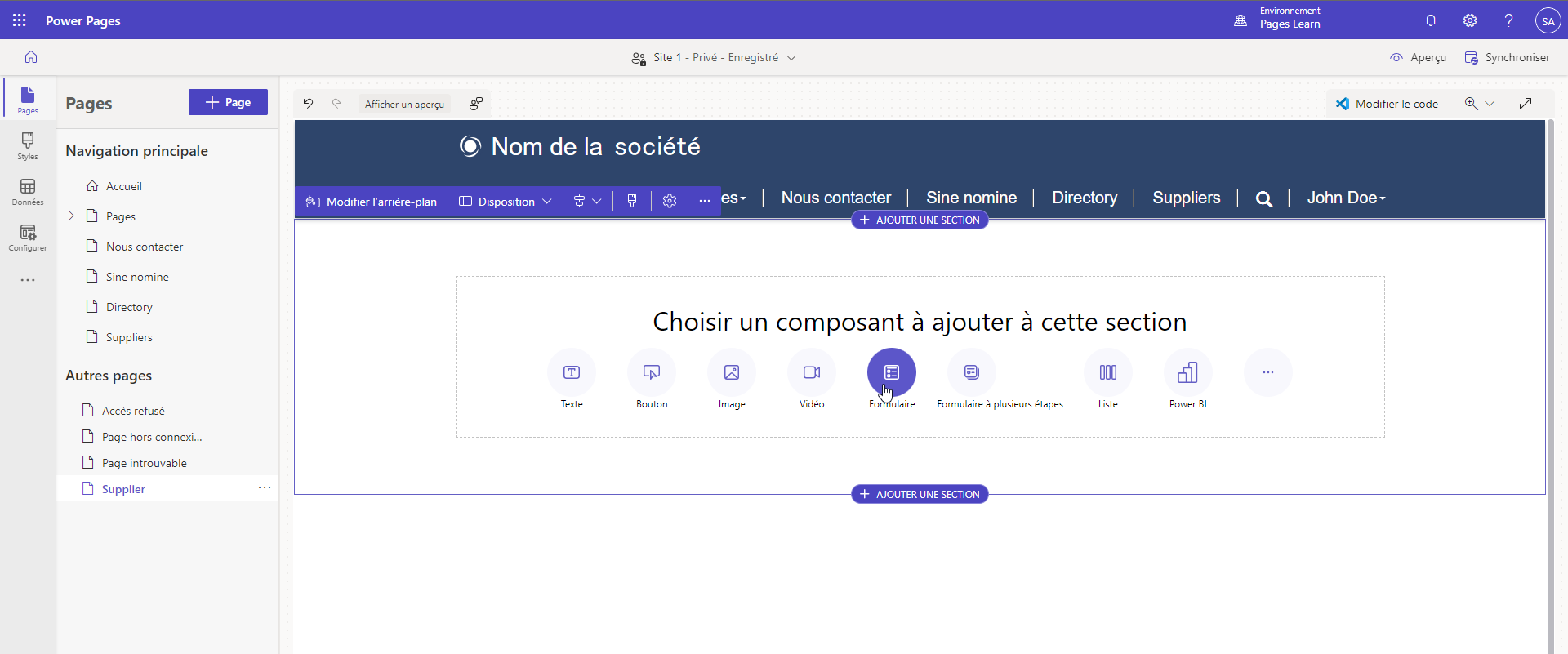The width and height of the screenshot is (1568, 654).
Task: Add an Image component
Action: click(732, 372)
